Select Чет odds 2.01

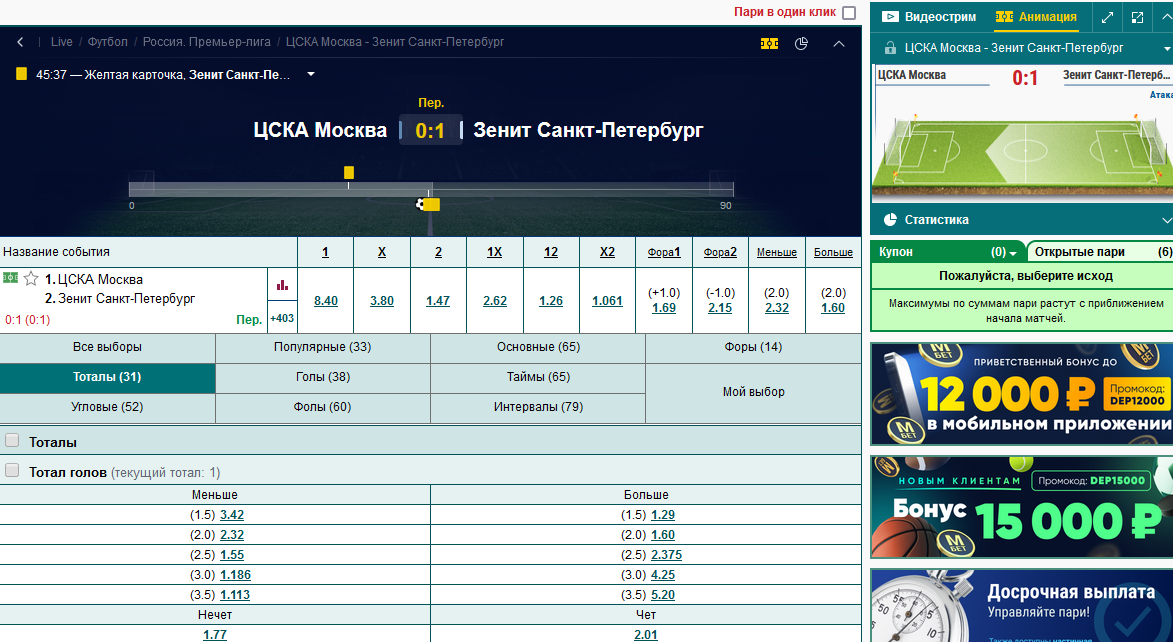coord(646,635)
